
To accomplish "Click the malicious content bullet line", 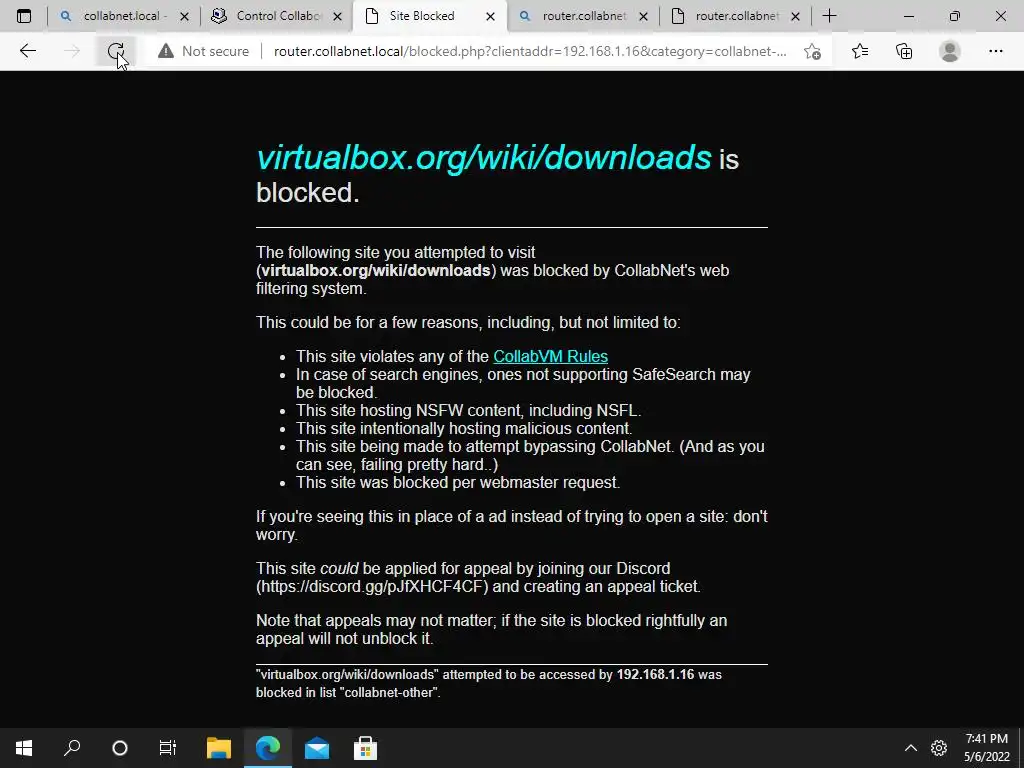I will tap(464, 428).
